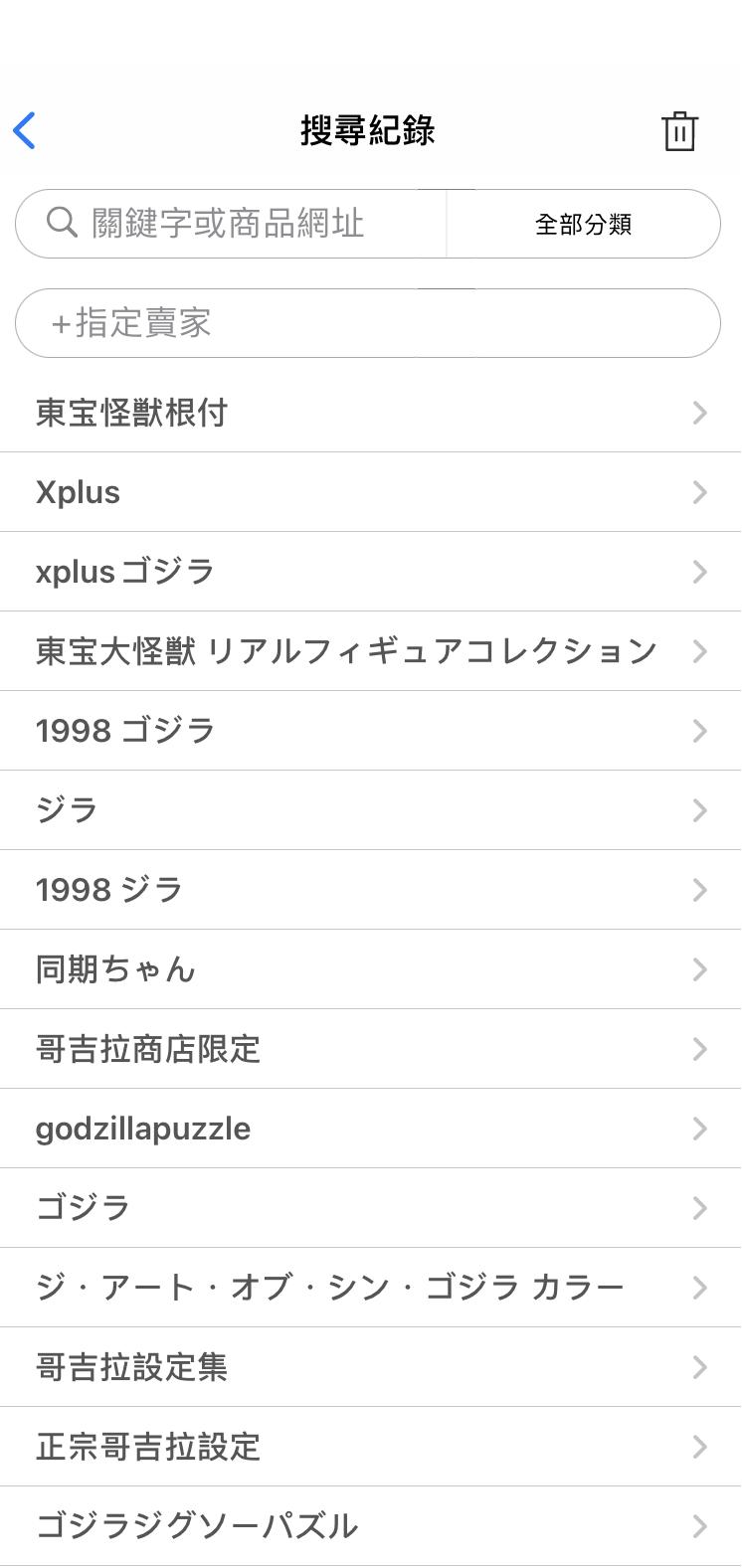
Task: Tap the blue back arrow icon
Action: tap(25, 130)
